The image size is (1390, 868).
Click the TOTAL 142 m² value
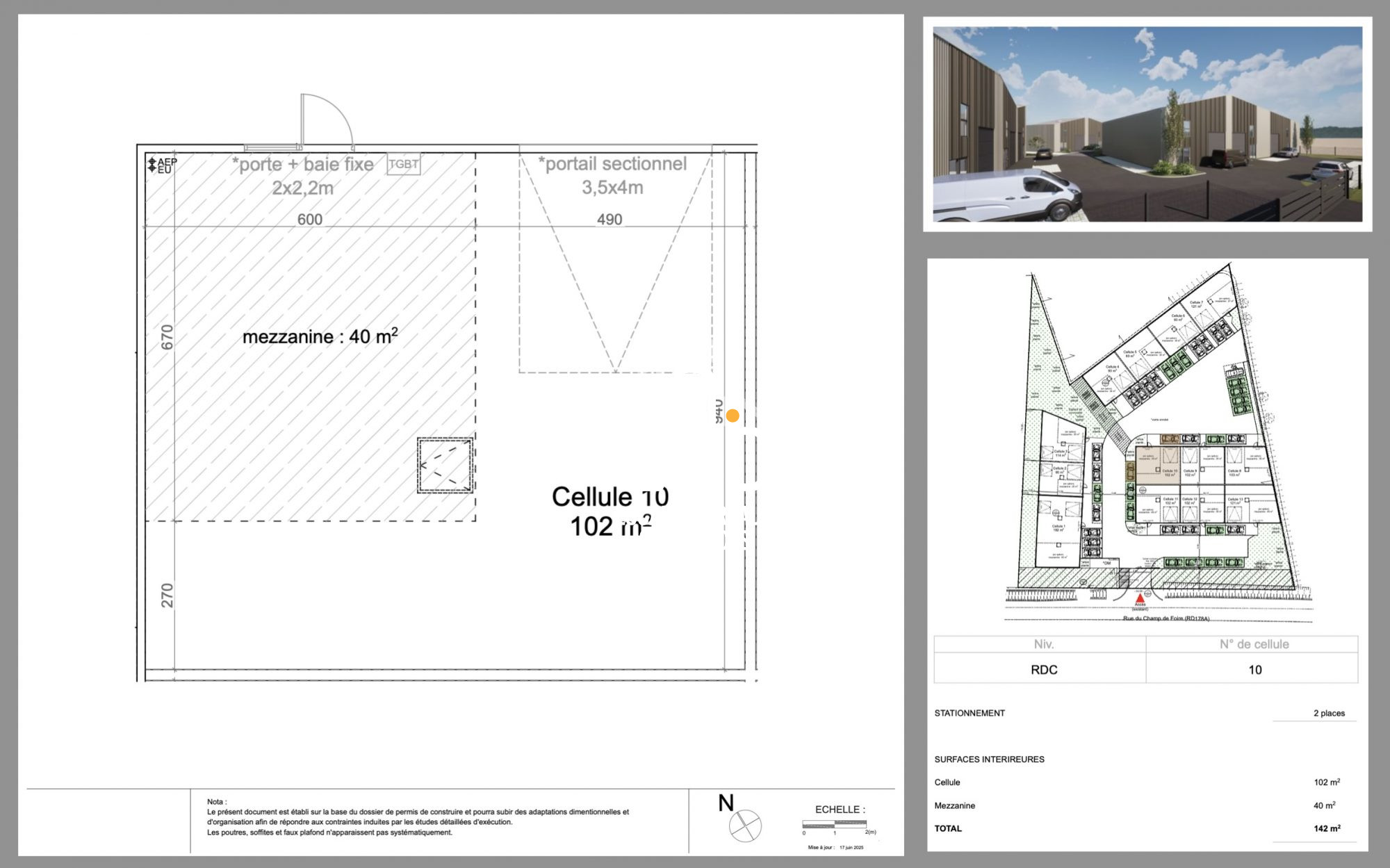pyautogui.click(x=1326, y=828)
